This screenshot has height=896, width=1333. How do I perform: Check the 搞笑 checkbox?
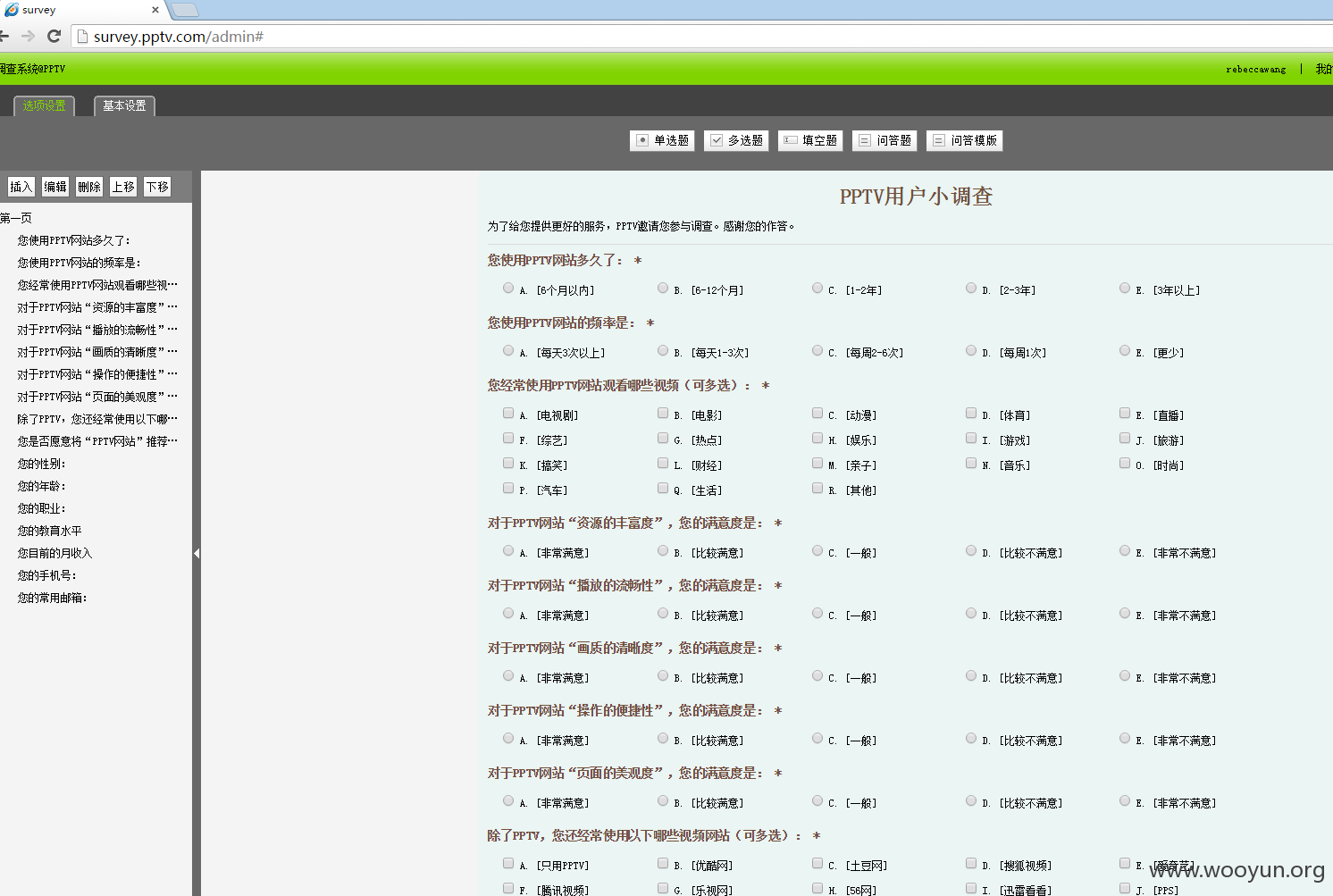point(508,463)
